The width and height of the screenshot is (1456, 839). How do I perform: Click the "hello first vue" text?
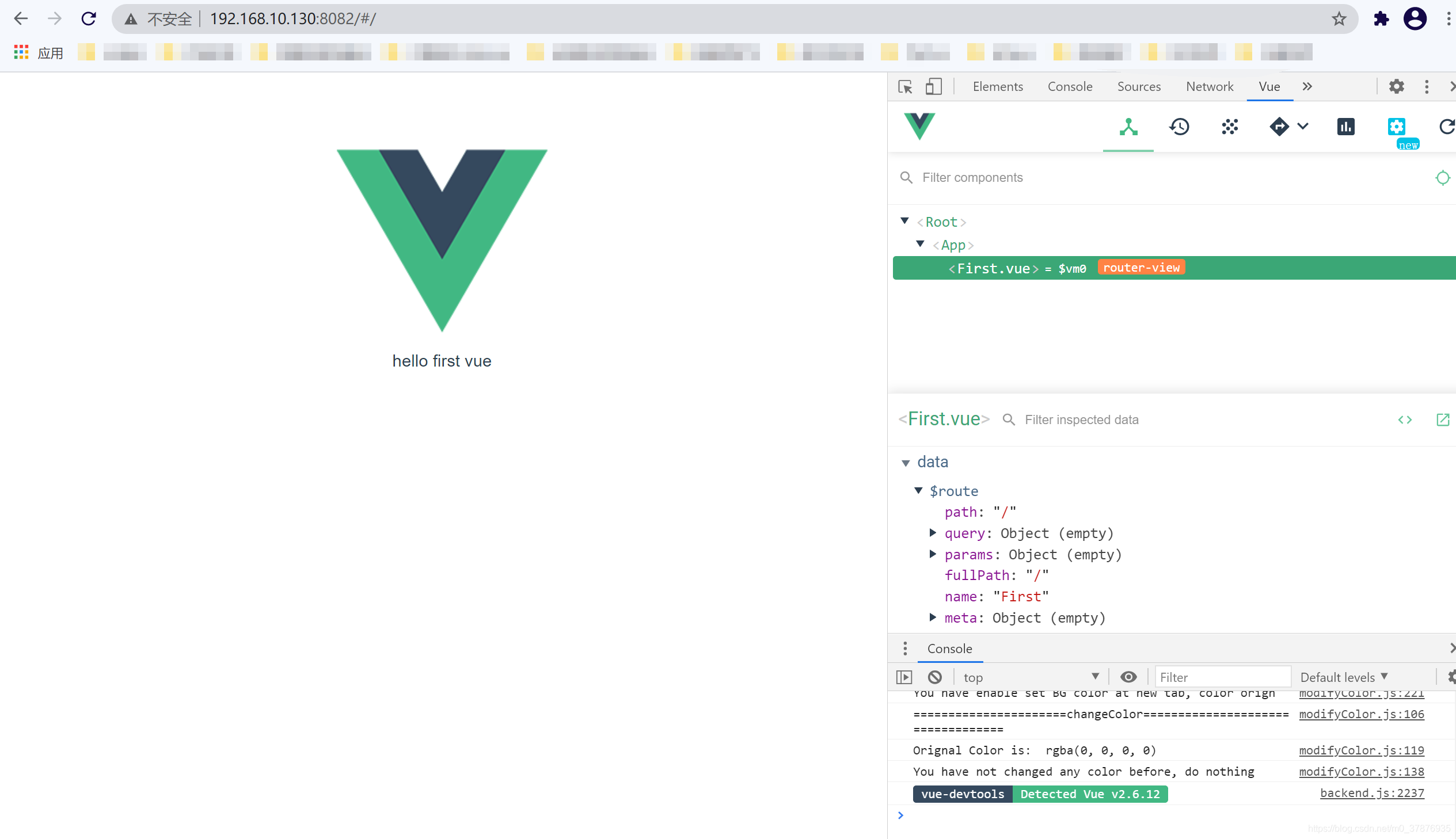(442, 361)
